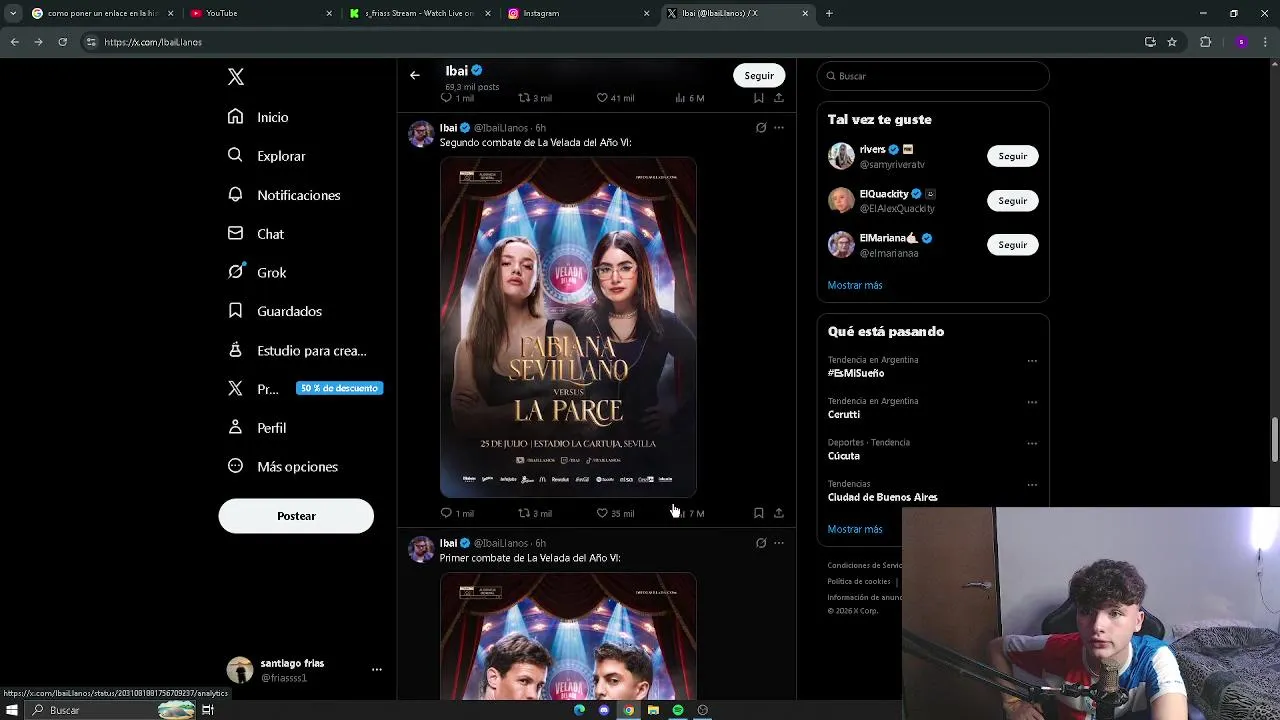Open account menu dots for santiago frias
This screenshot has width=1280, height=720.
coord(376,670)
